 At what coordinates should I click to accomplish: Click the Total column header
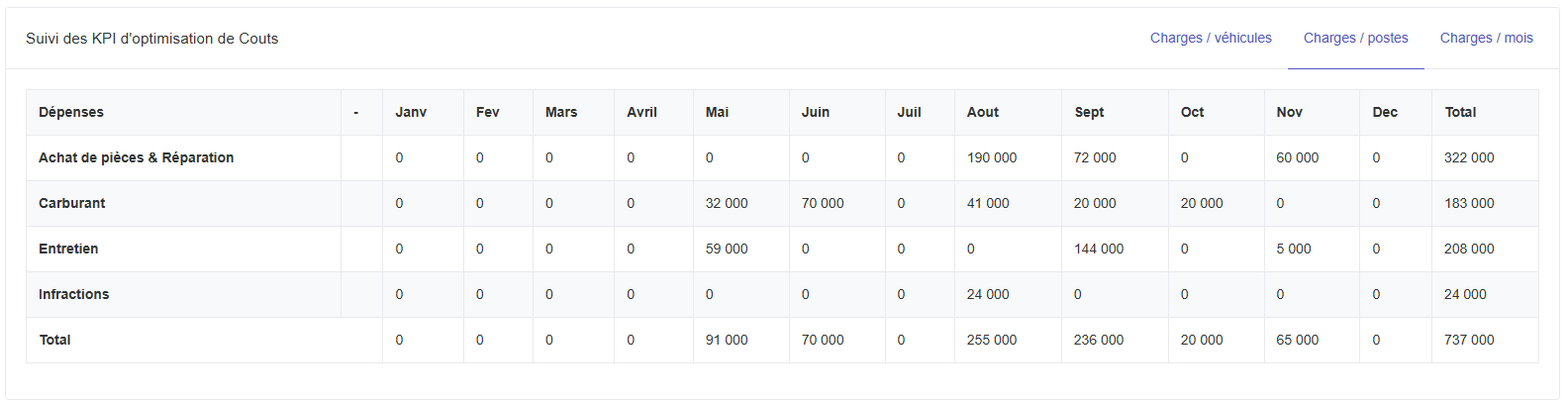[1460, 112]
